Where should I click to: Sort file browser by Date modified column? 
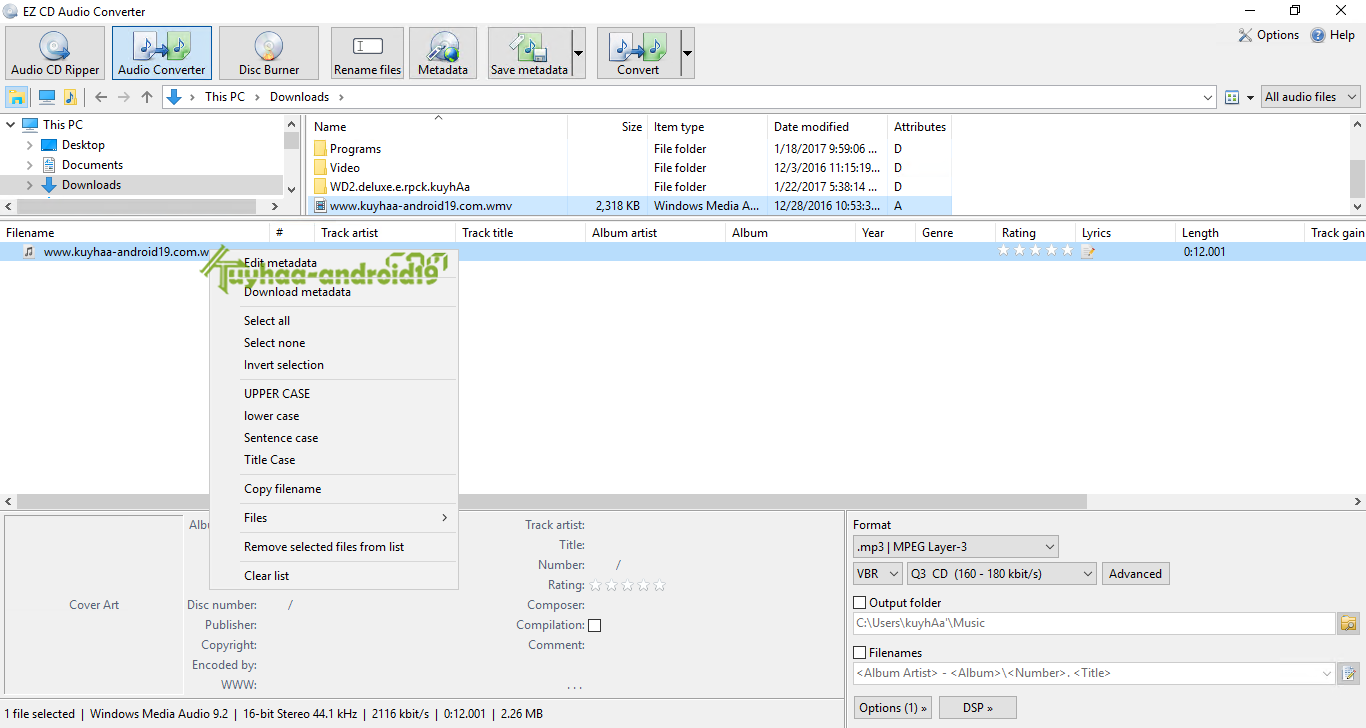828,127
